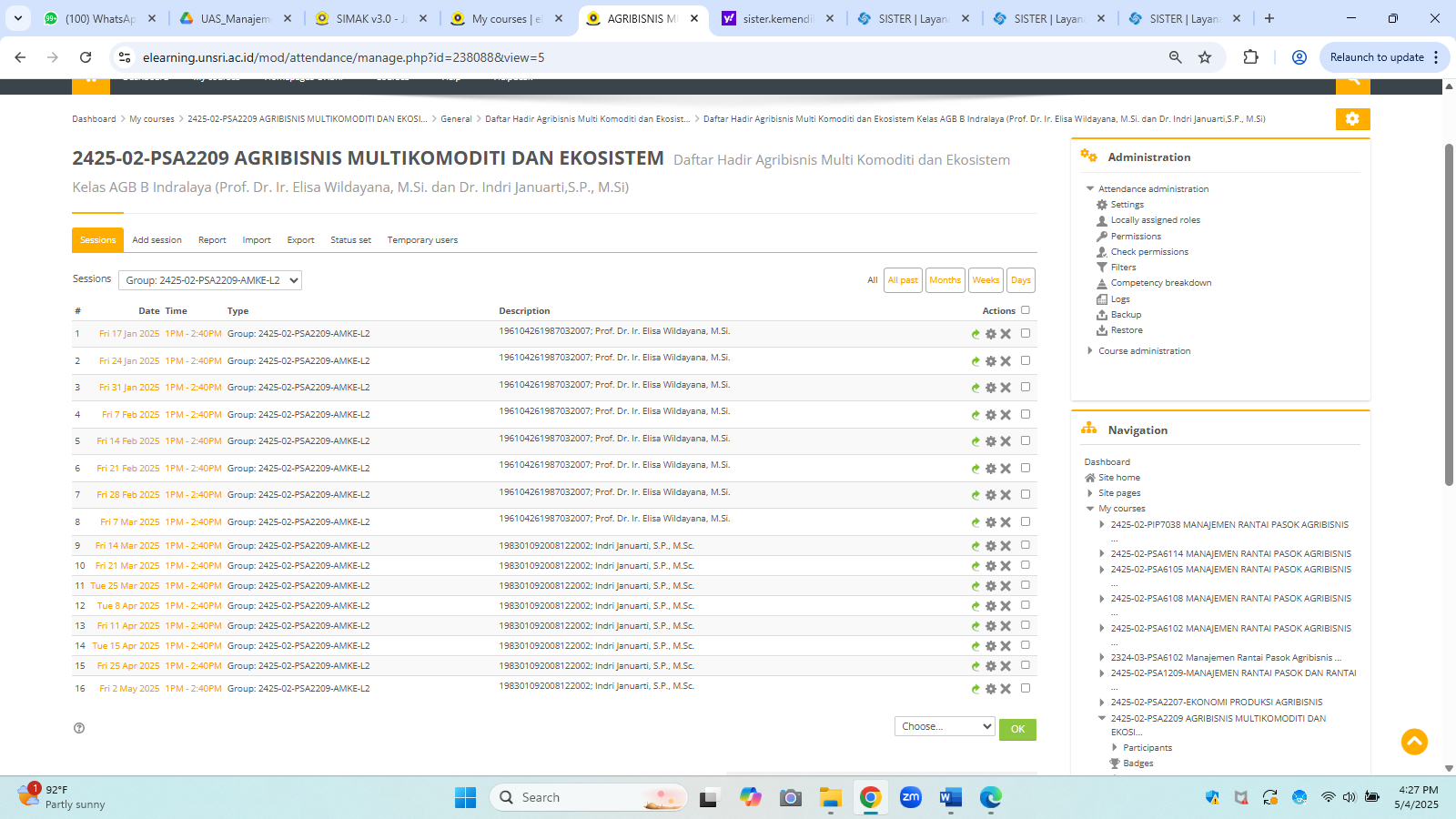Delete the Fri 31 Jan 2025 session
The width and height of the screenshot is (1456, 819).
pos(1006,388)
